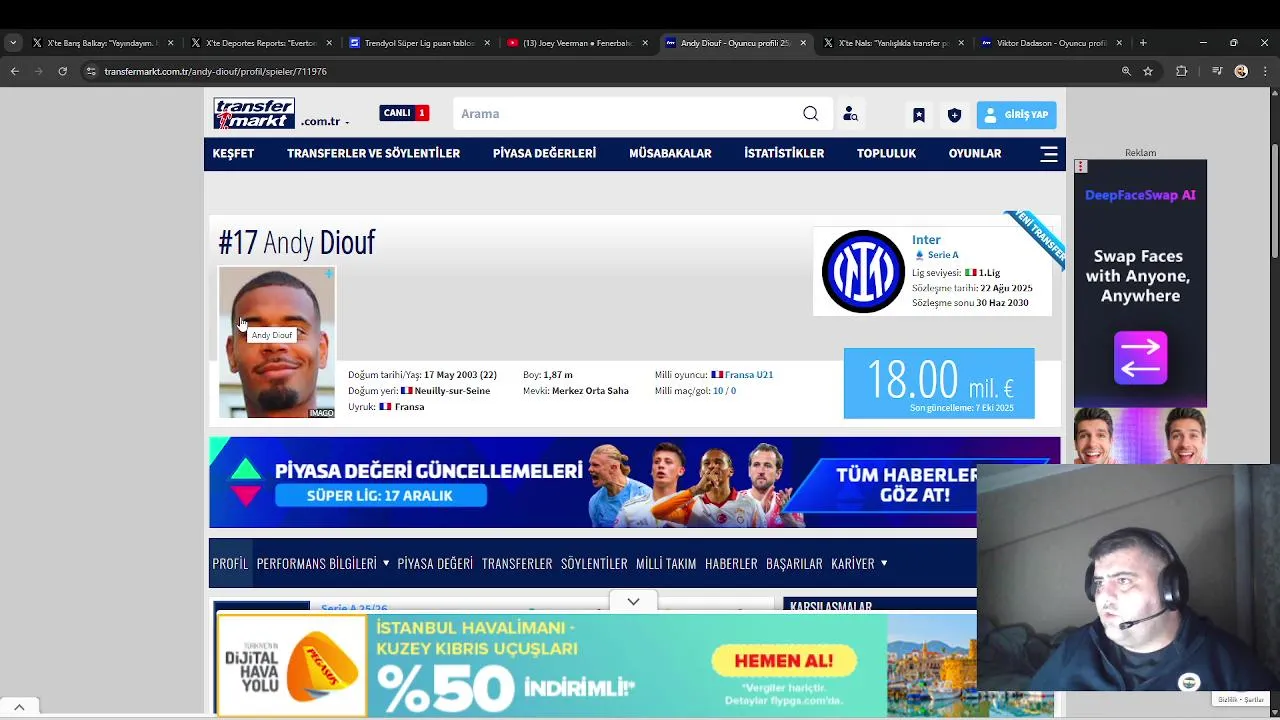The width and height of the screenshot is (1280, 720).
Task: Select the SÖYLENTİLER tab
Action: coord(594,563)
